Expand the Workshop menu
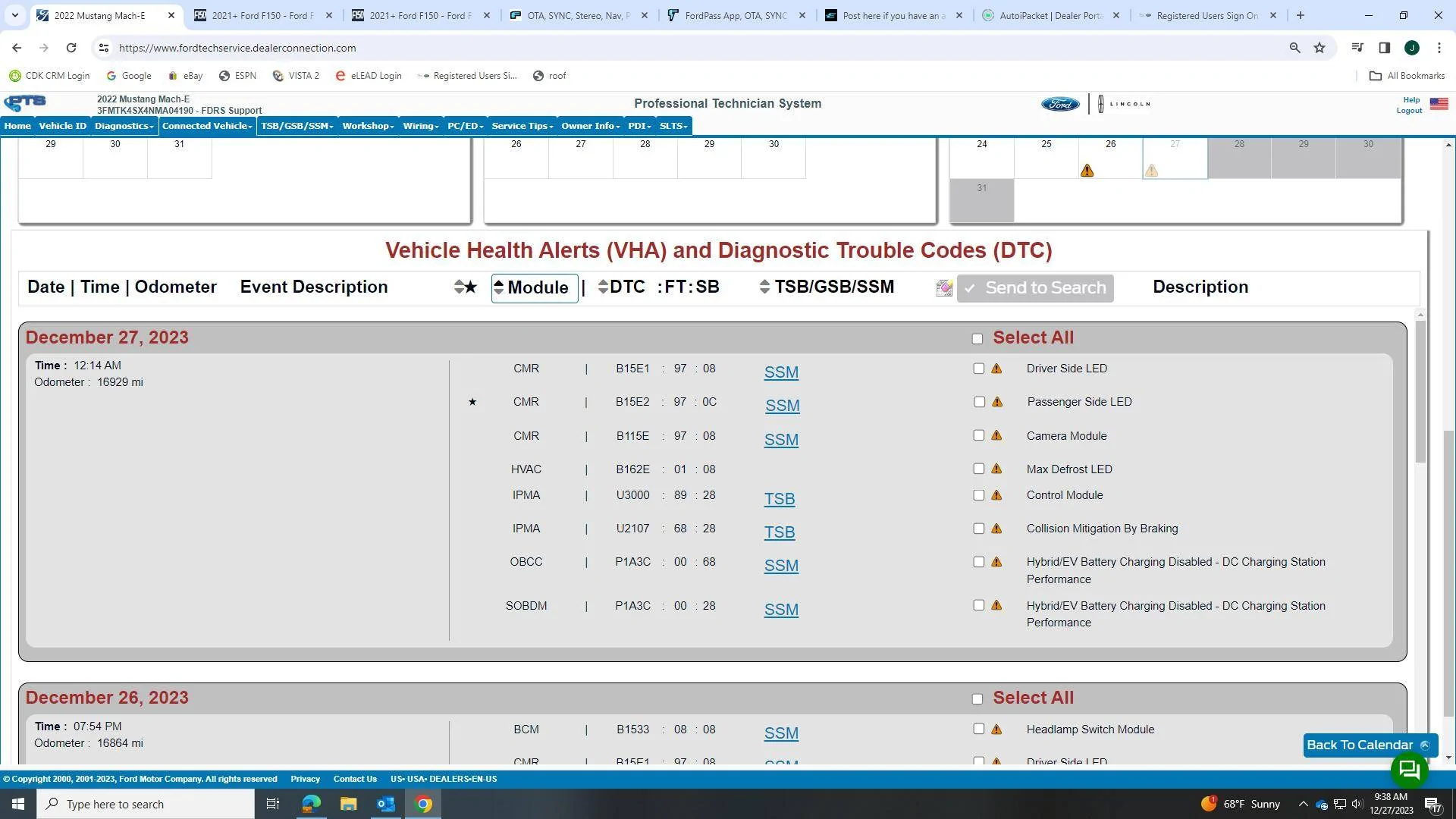1456x819 pixels. pos(368,126)
